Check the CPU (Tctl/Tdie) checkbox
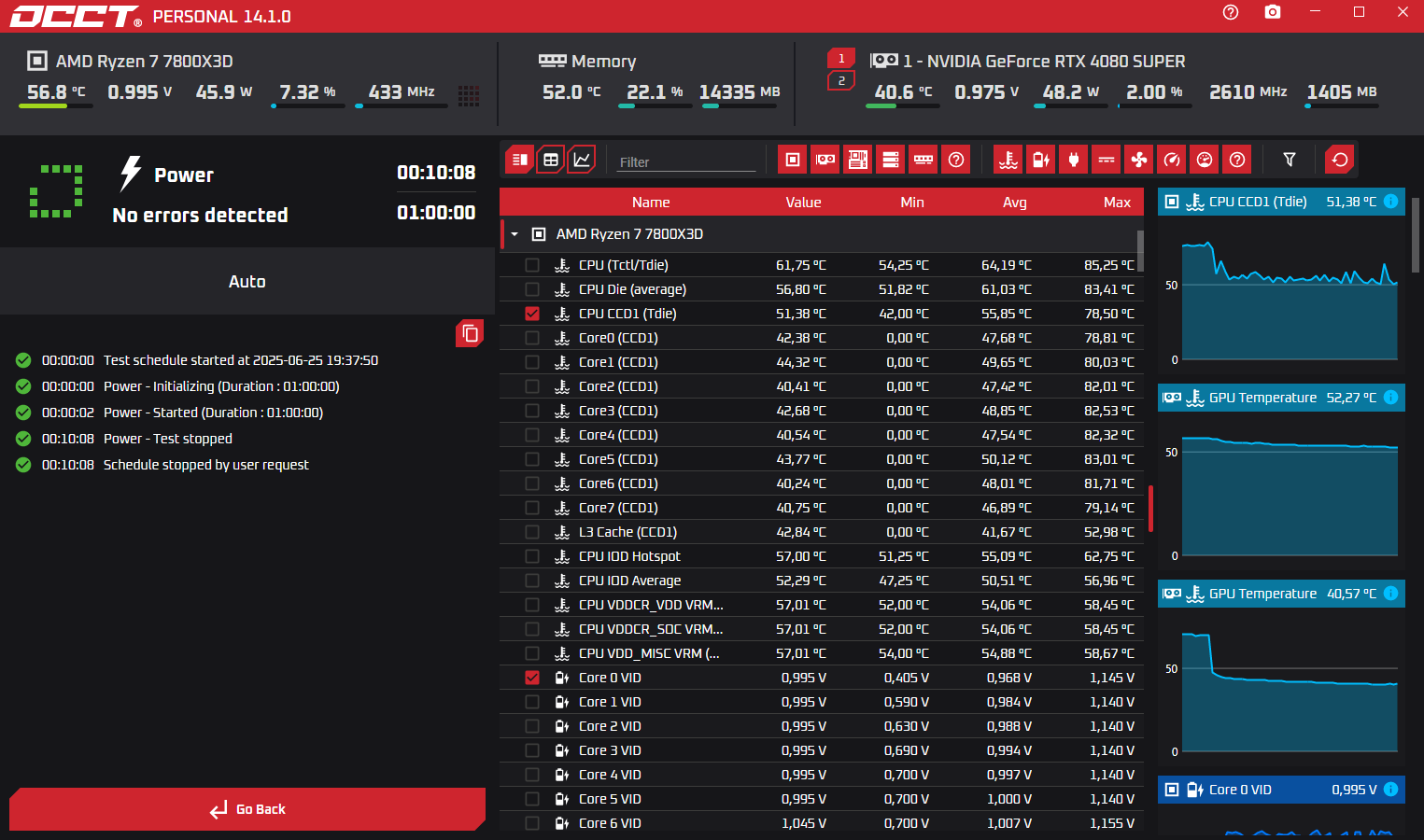1424x840 pixels. click(x=532, y=265)
